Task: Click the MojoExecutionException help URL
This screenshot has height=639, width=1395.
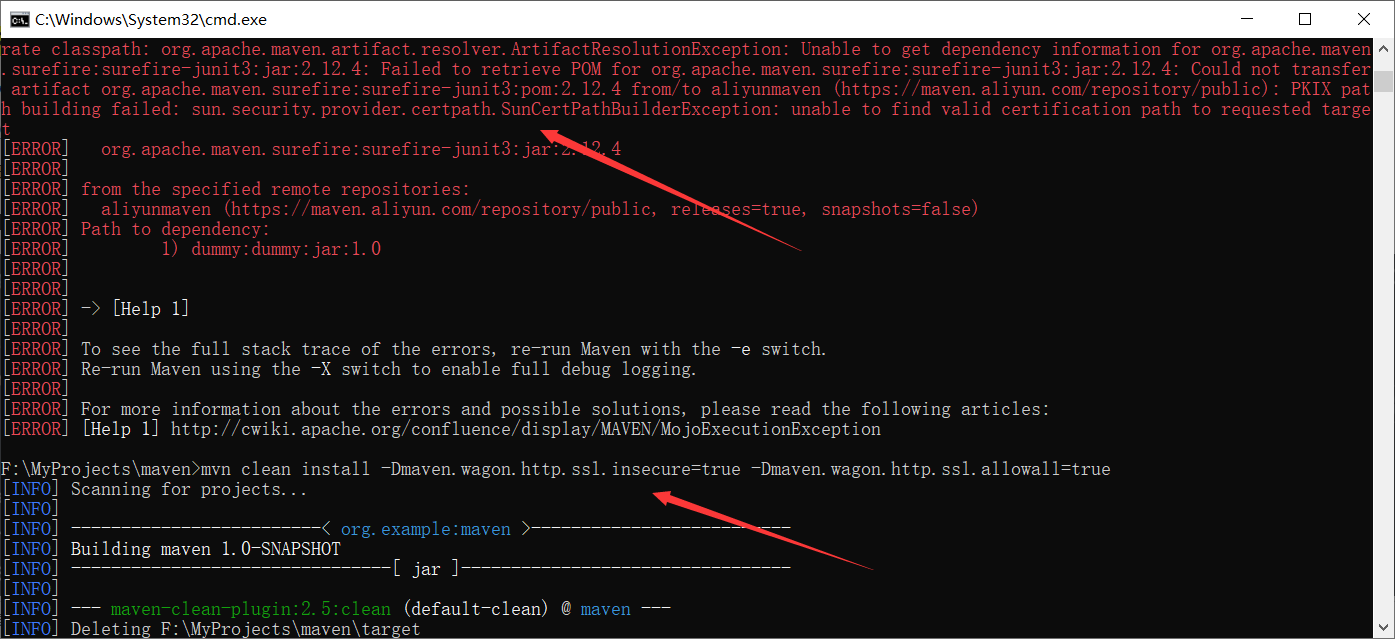Action: coord(526,429)
